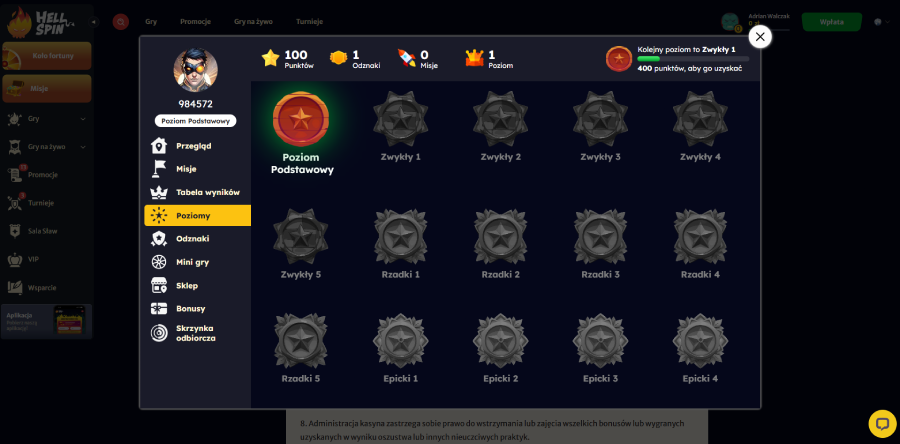
Task: Click the Odznaki shield badge icon
Action: 159,239
